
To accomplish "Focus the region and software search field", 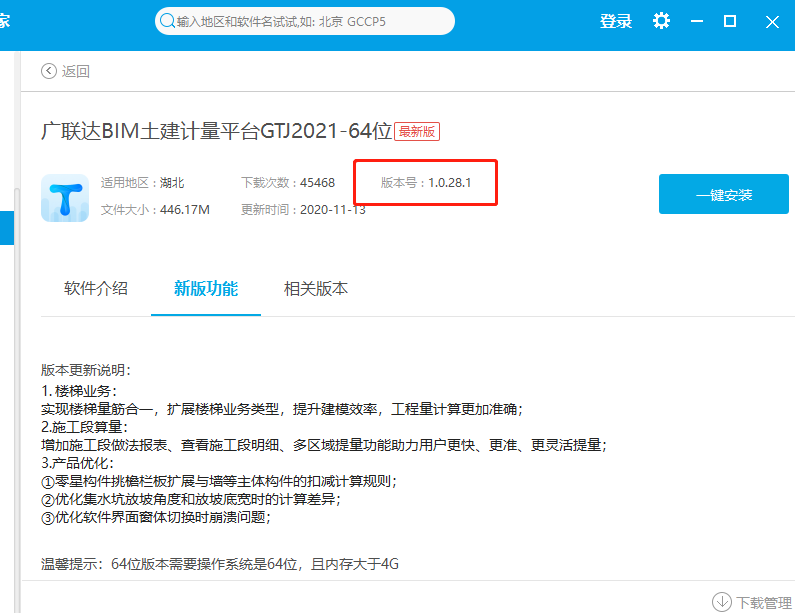I will click(305, 21).
